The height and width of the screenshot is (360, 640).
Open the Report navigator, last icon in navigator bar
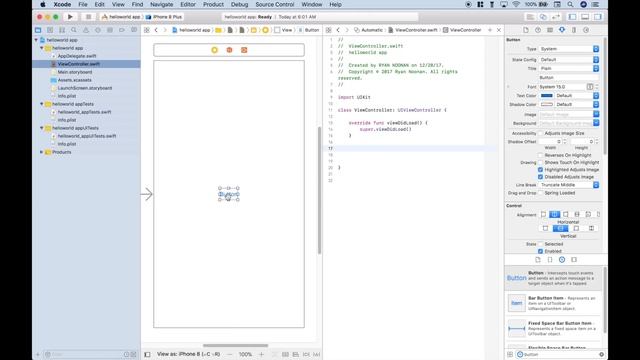coord(134,30)
